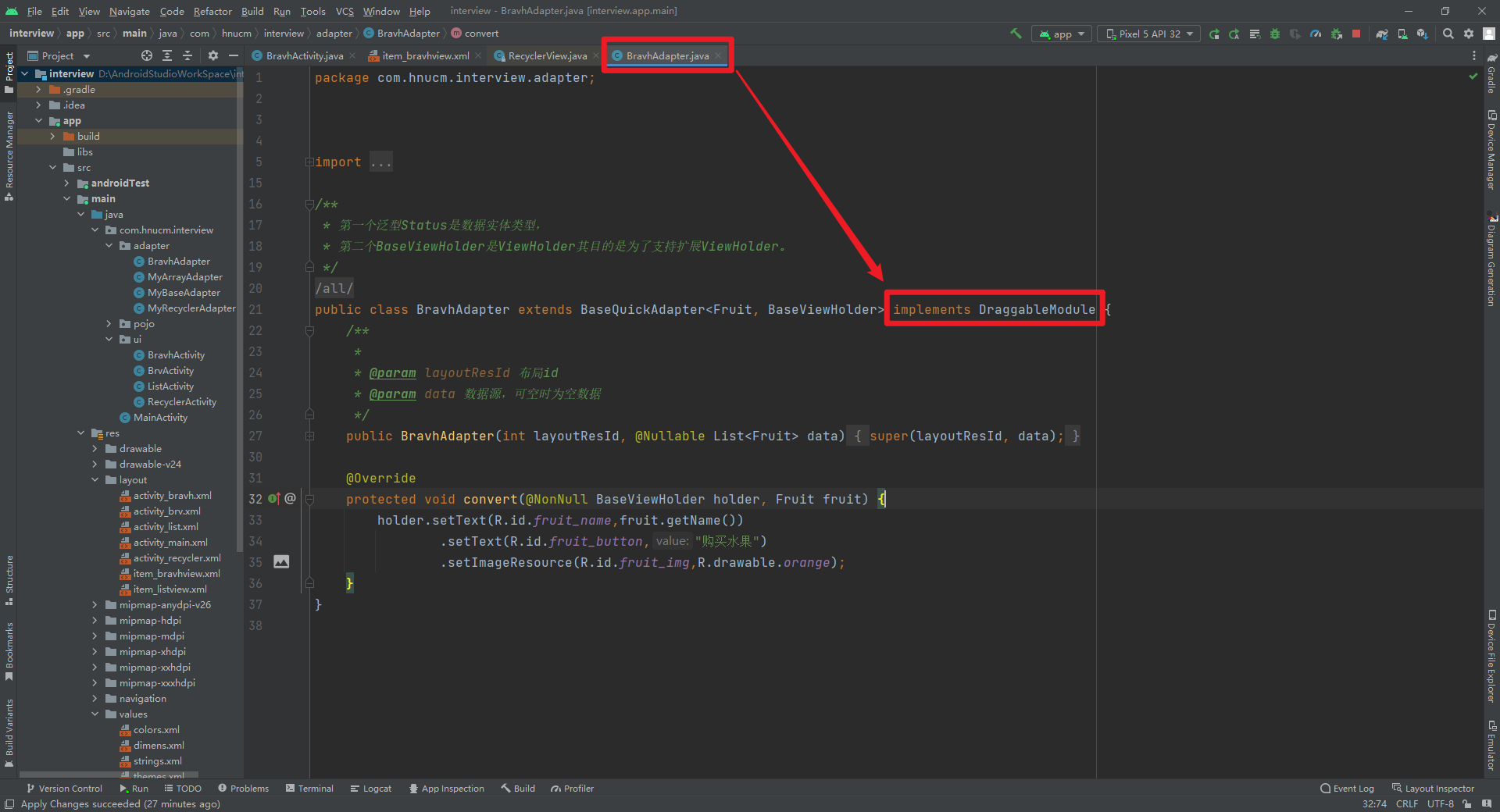
Task: Open the Gradle side panel
Action: (1491, 74)
